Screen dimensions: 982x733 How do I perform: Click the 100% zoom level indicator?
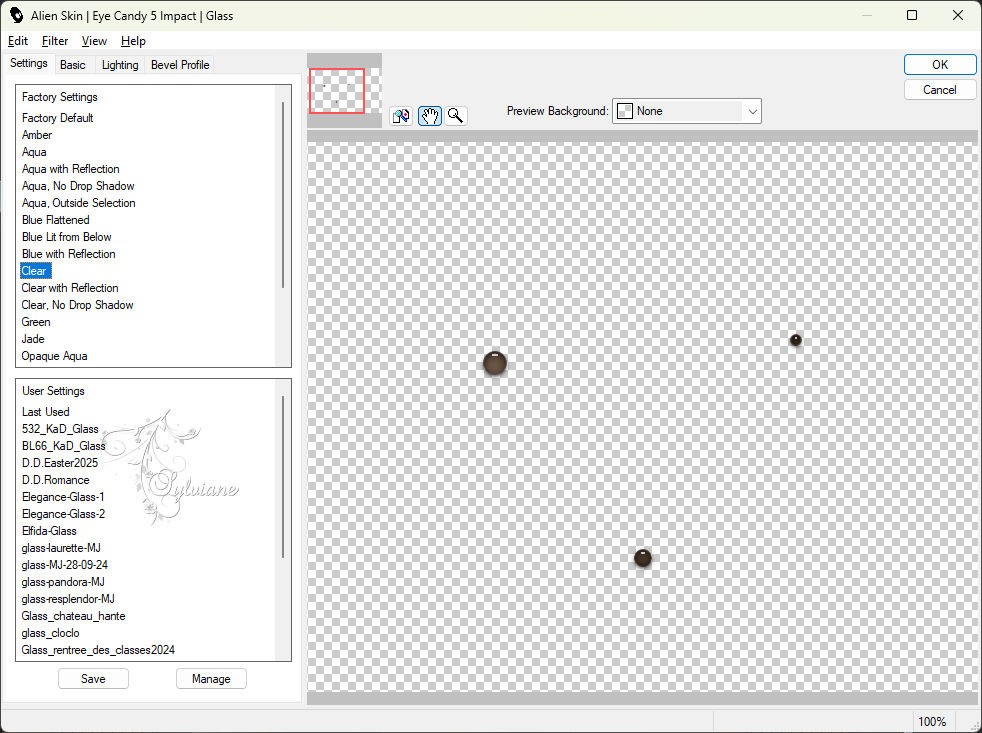pyautogui.click(x=932, y=721)
